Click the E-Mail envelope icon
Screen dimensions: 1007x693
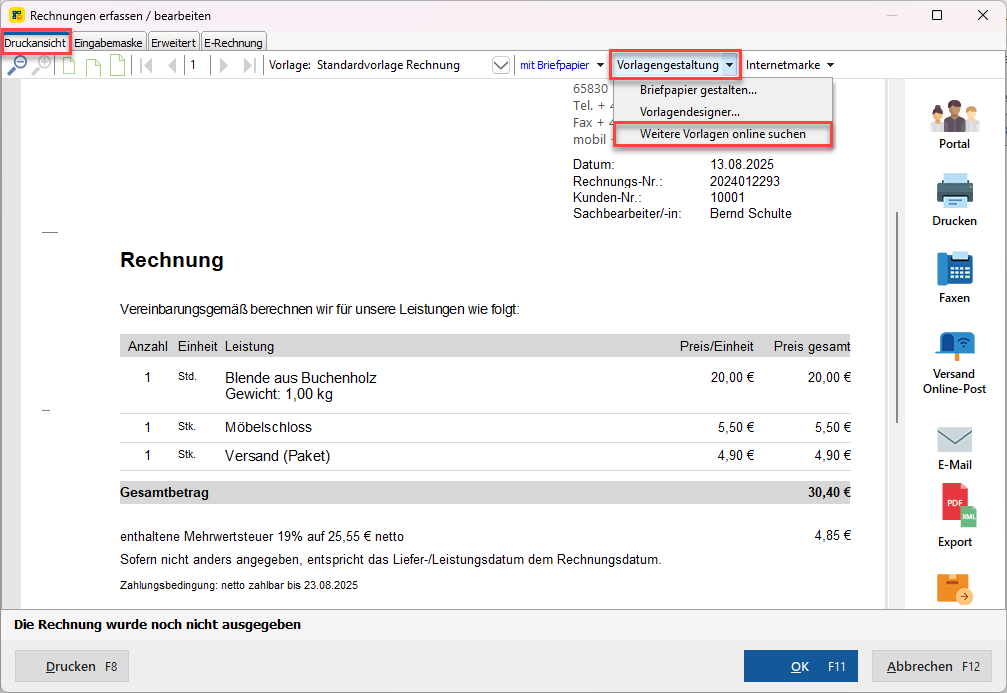[954, 440]
